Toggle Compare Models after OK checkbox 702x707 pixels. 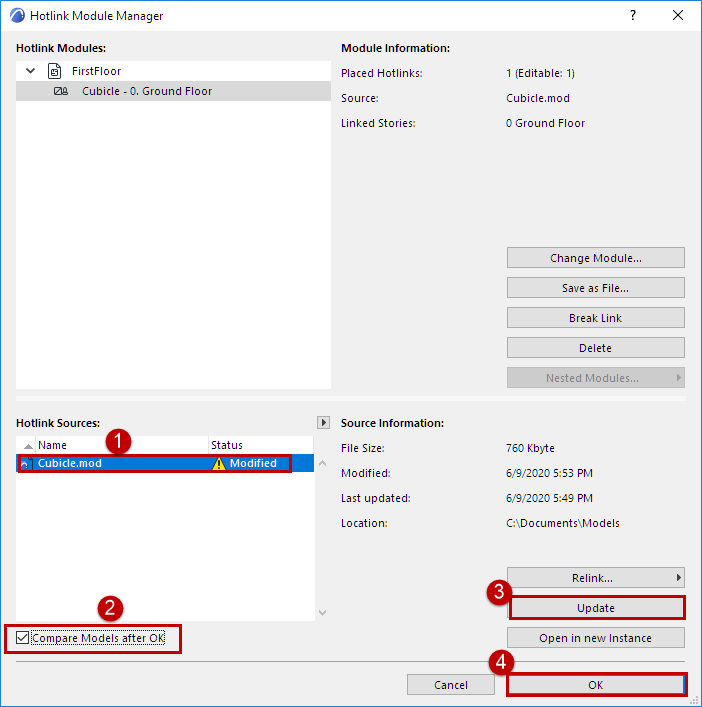coord(22,638)
